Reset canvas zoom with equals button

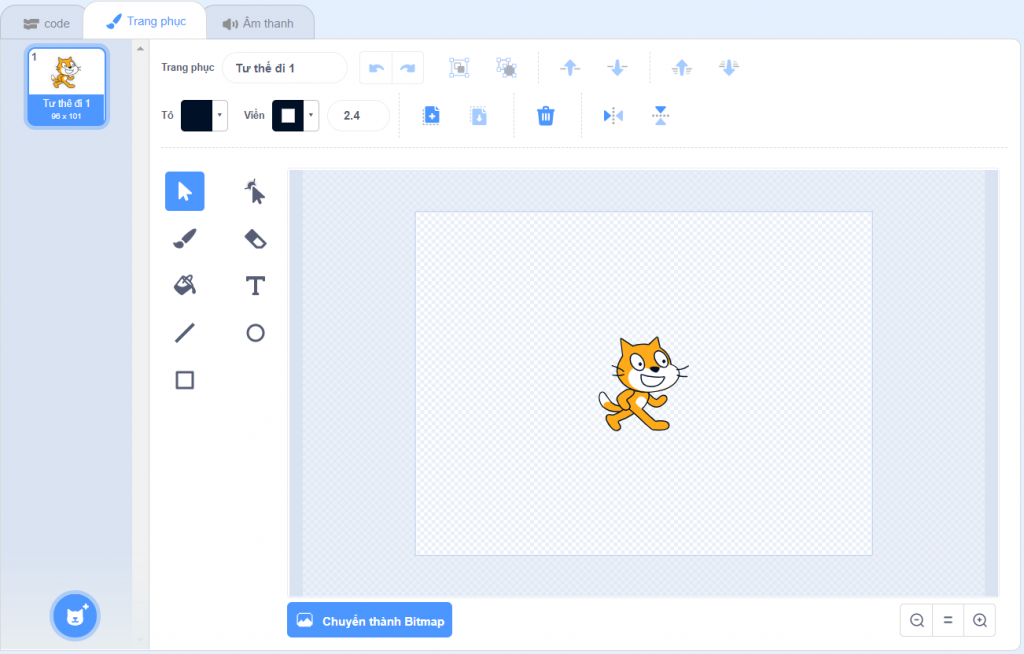[948, 620]
